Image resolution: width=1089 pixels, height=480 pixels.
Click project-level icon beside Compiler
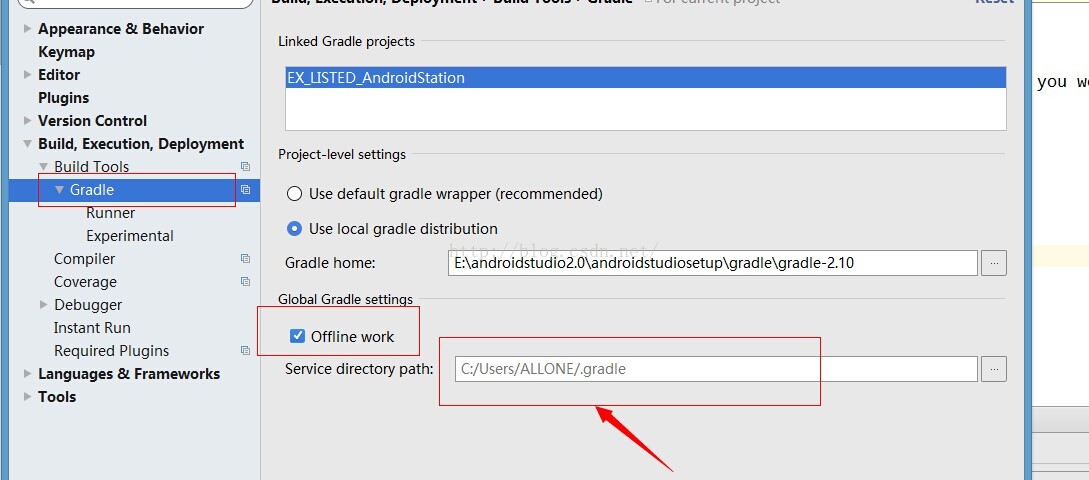(245, 258)
